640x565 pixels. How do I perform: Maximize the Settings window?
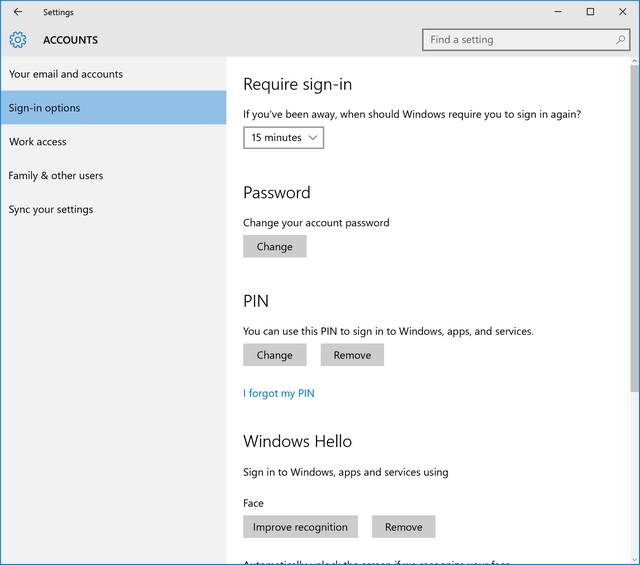pos(590,12)
